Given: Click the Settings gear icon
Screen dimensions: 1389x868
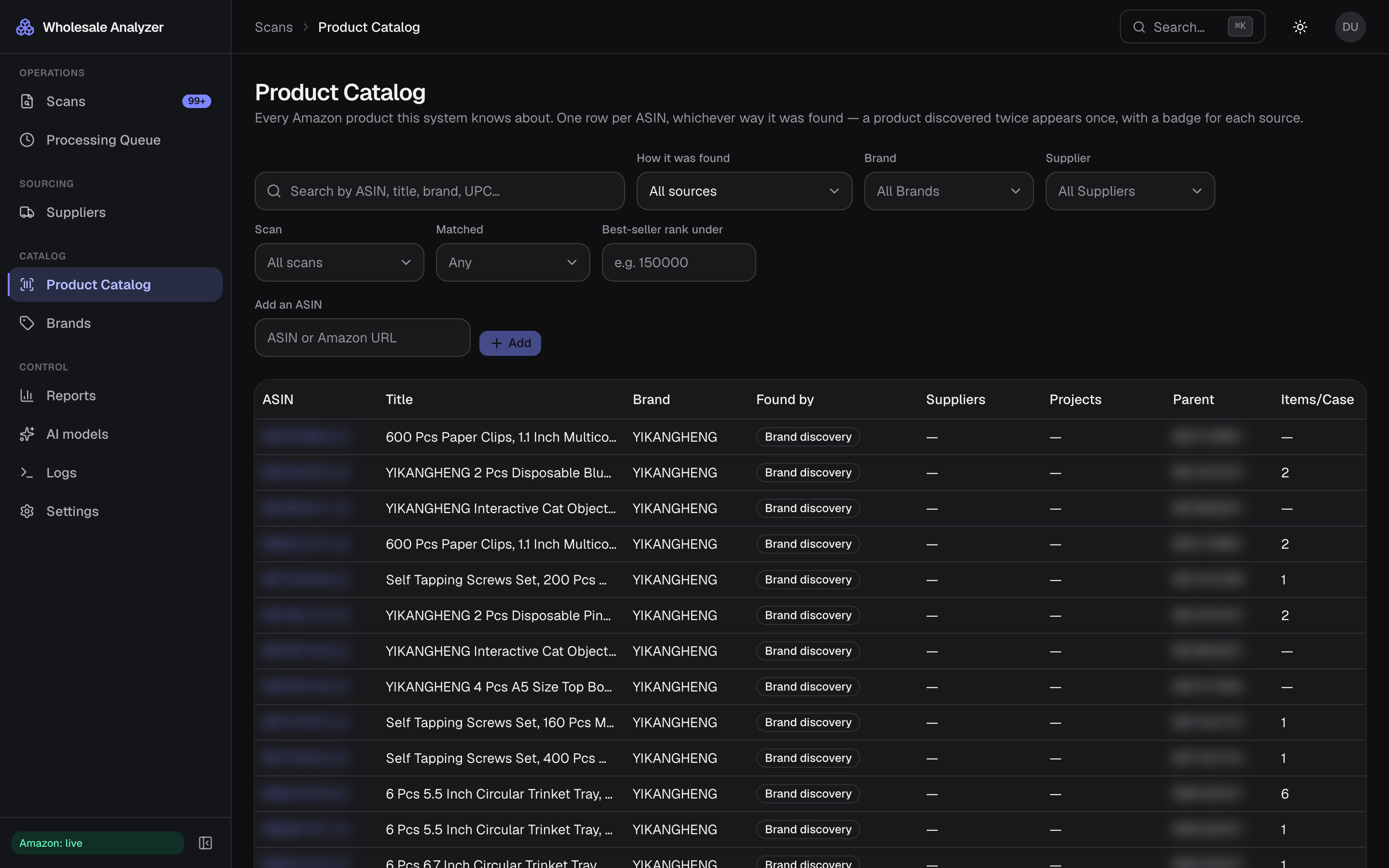Looking at the screenshot, I should 27,511.
